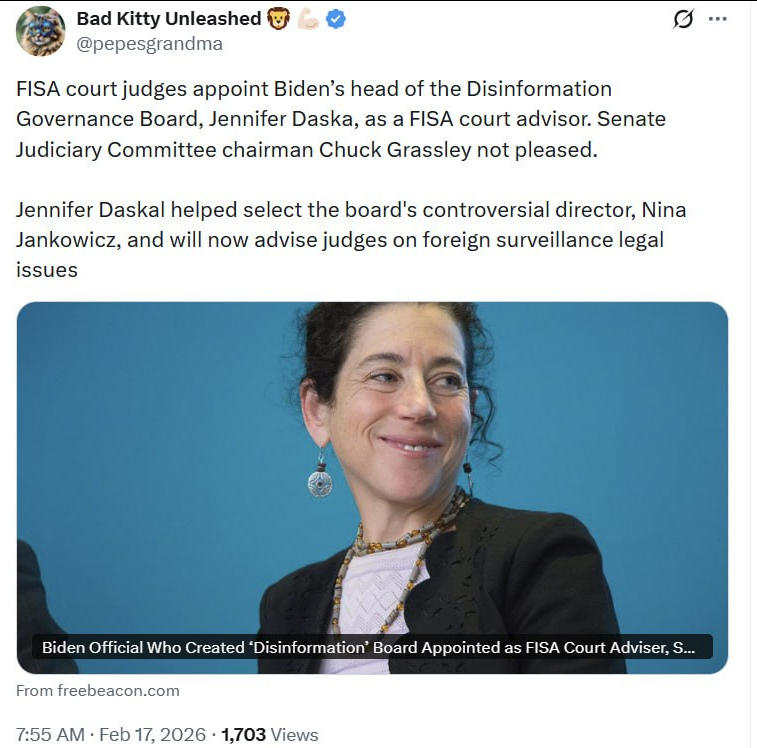
Task: Click the 1,703 view count number
Action: tap(243, 734)
